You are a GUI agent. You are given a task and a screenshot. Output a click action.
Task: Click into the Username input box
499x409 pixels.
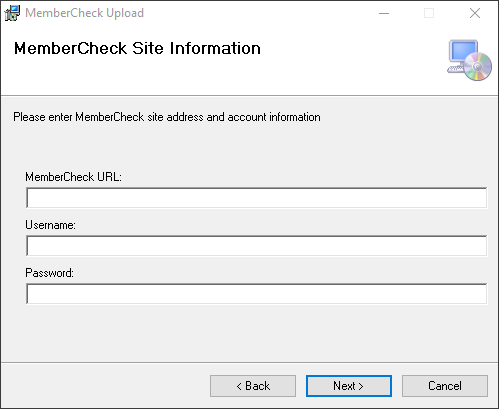pyautogui.click(x=256, y=246)
